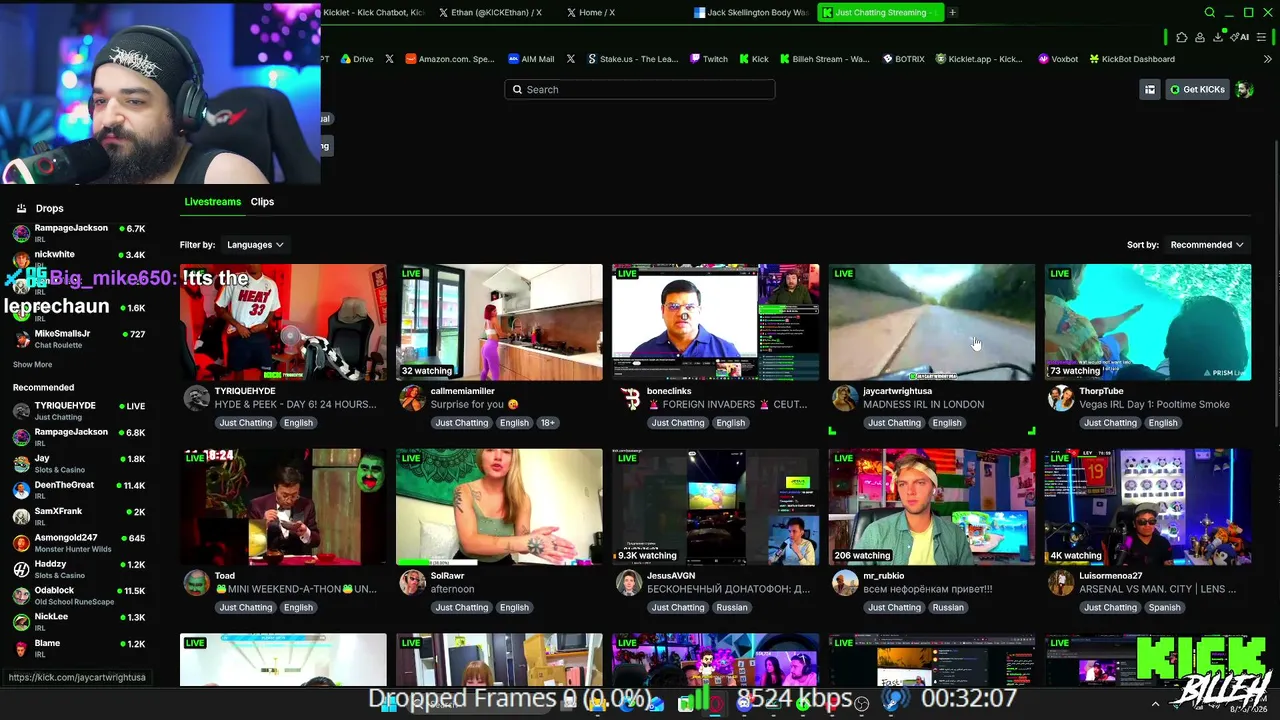Open TYRIQUEHYDE in the Recommended sidebar list
This screenshot has height=720, width=1280.
pyautogui.click(x=79, y=410)
